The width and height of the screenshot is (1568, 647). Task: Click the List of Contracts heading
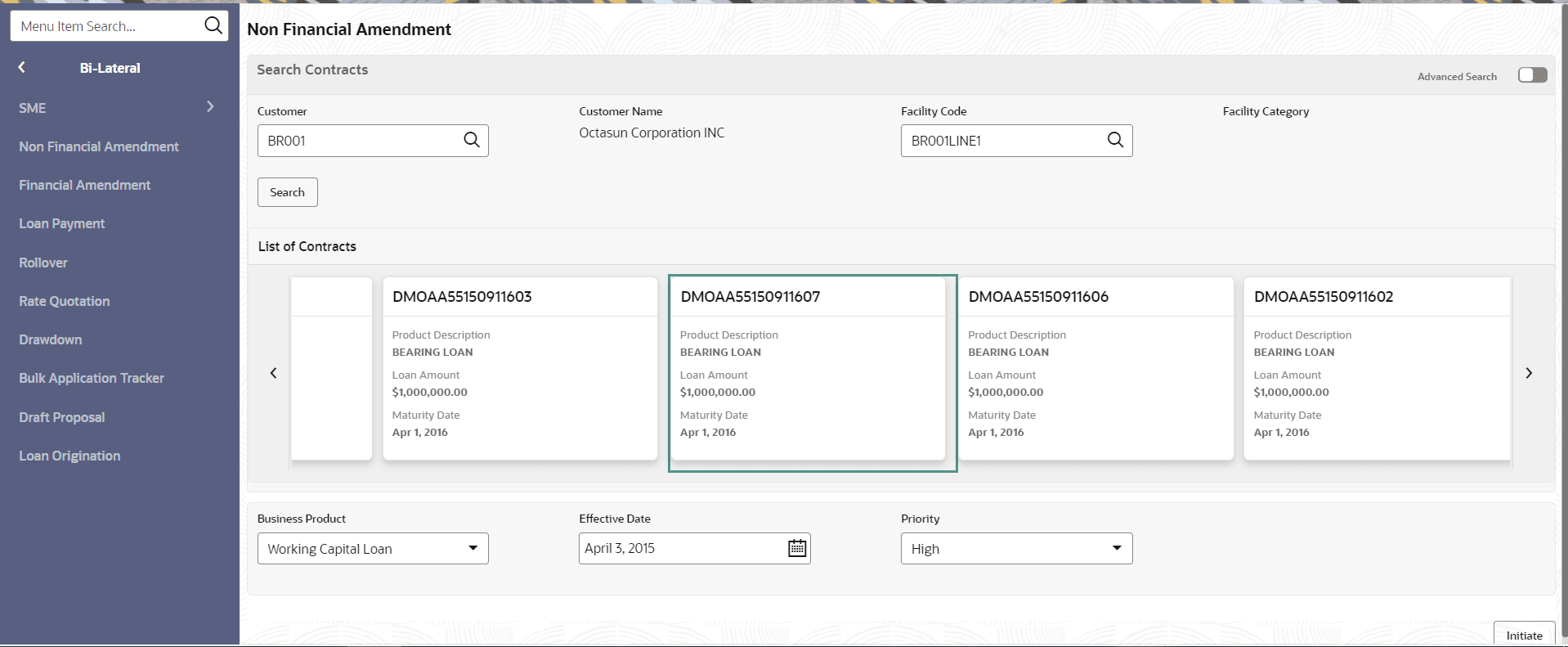[307, 246]
